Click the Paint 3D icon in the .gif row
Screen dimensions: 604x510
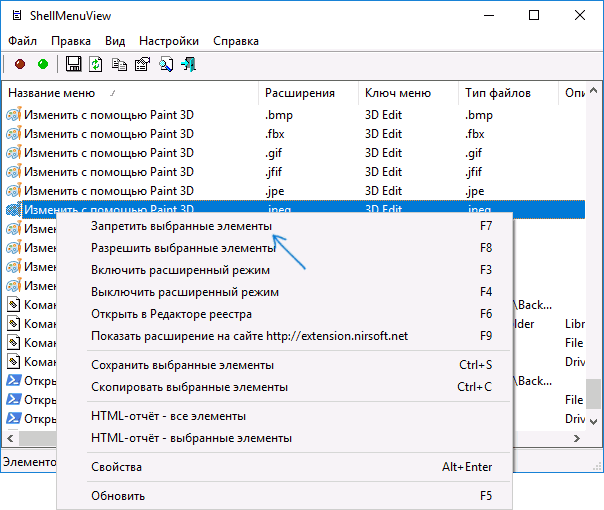coord(13,153)
